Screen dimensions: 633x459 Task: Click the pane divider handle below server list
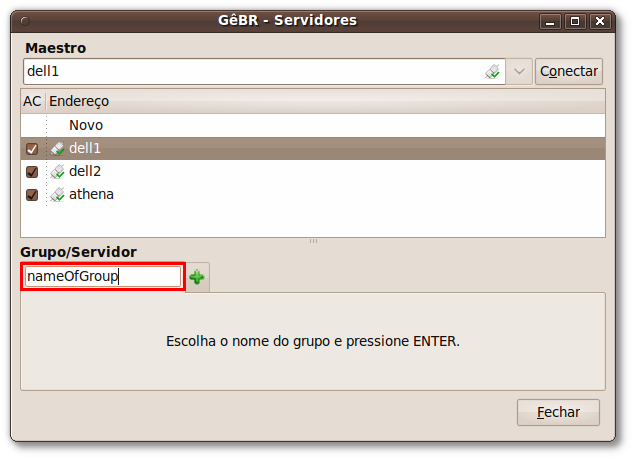coord(313,241)
